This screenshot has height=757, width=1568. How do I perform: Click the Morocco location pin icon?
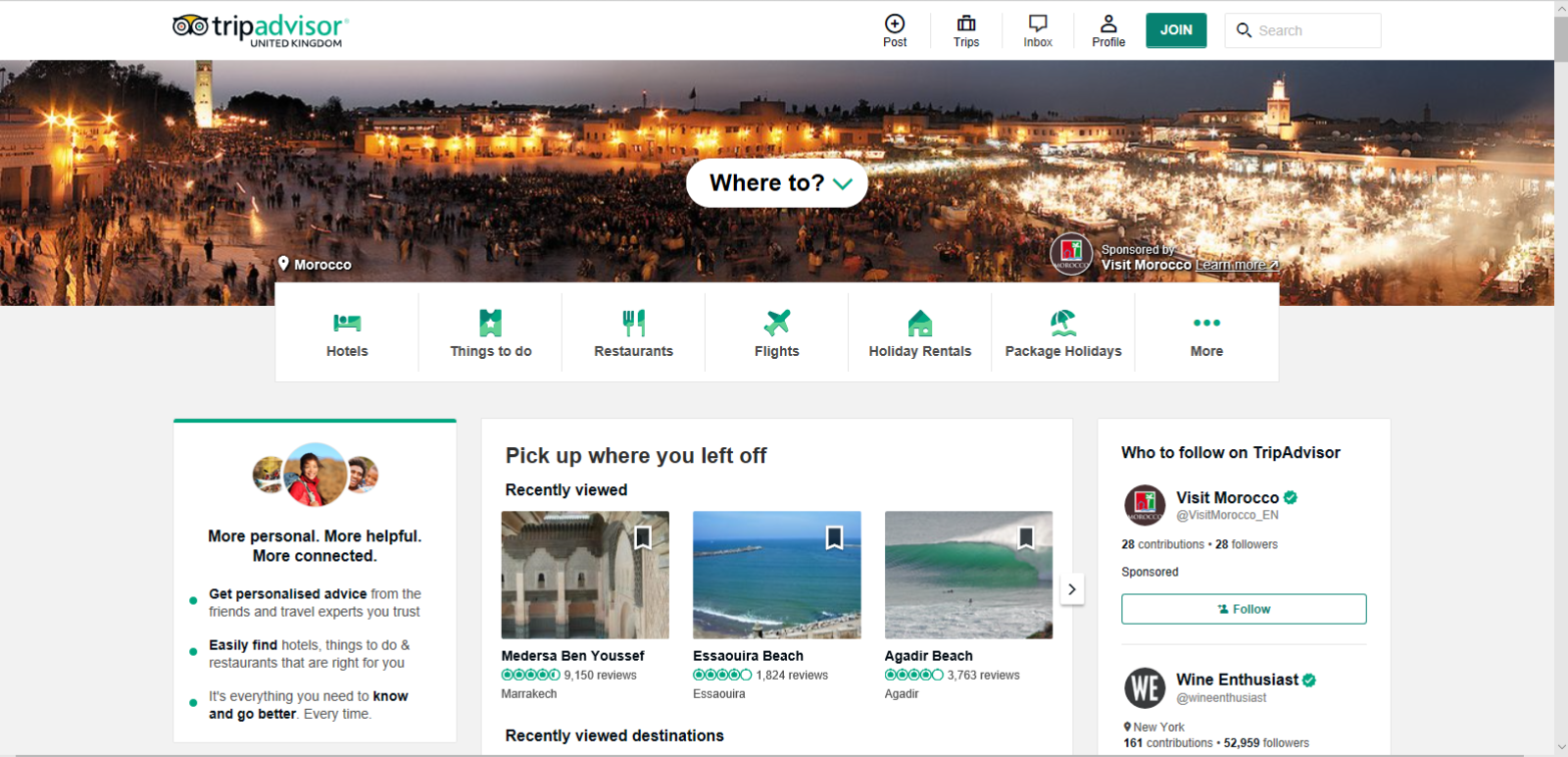tap(283, 264)
